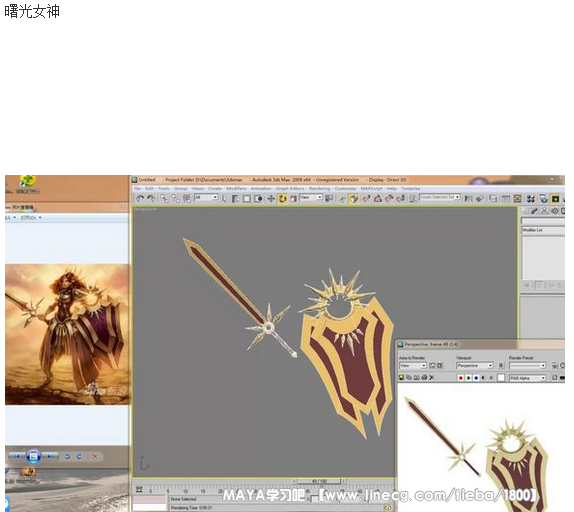
Task: Open the reference coordinate 'View' dropdown
Action: [x=311, y=198]
